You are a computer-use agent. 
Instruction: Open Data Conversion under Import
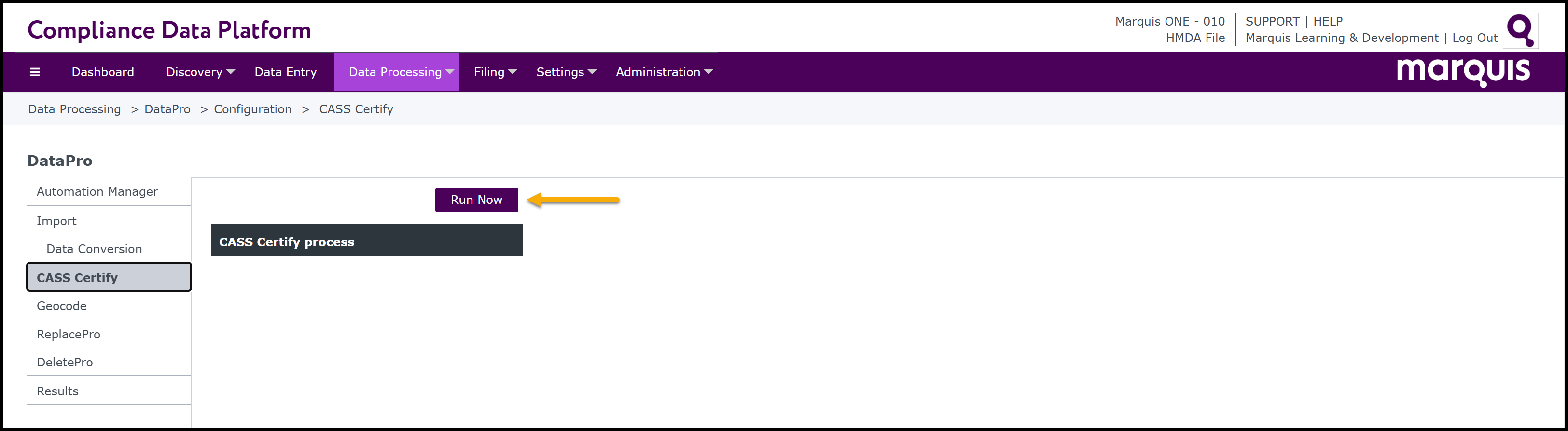point(94,249)
